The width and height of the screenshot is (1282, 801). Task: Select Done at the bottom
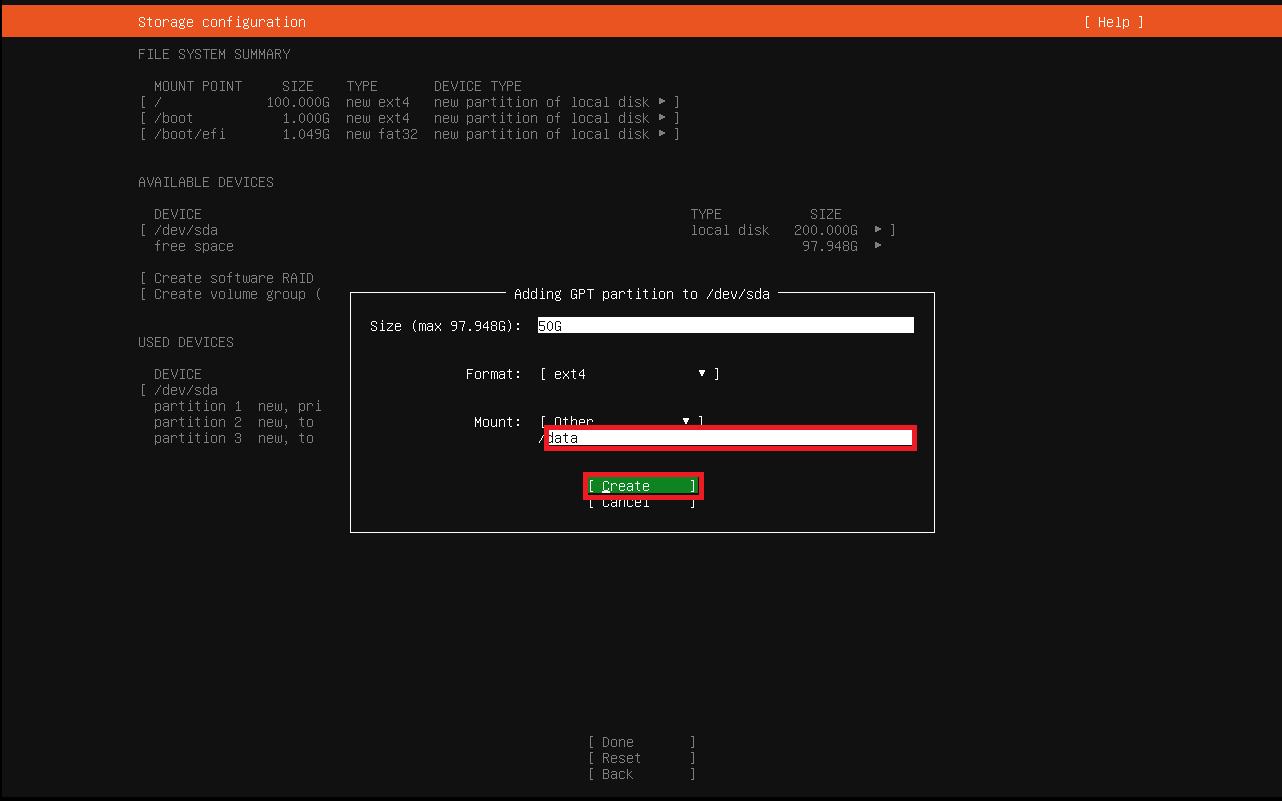tap(642, 742)
